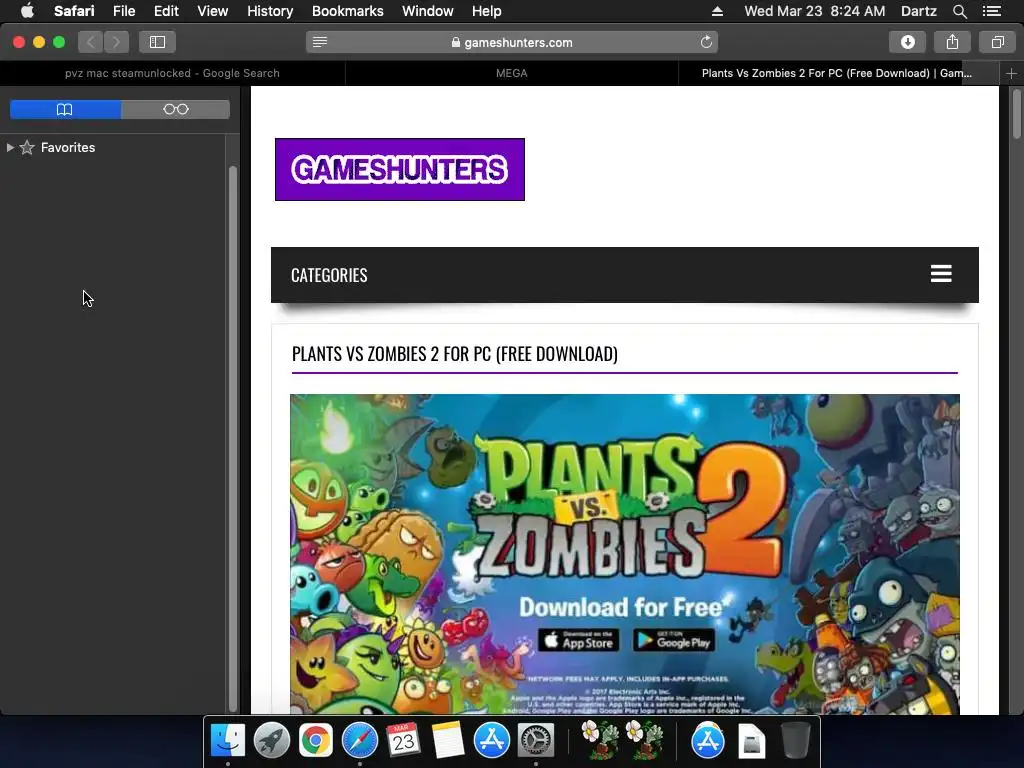Viewport: 1024px width, 768px height.
Task: Open a new tab with plus button
Action: [x=1011, y=73]
